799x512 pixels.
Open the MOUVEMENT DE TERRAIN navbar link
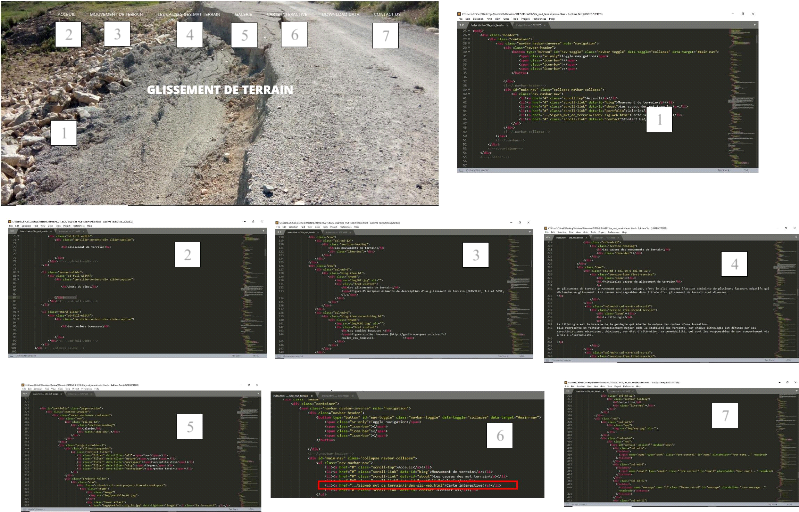116,15
